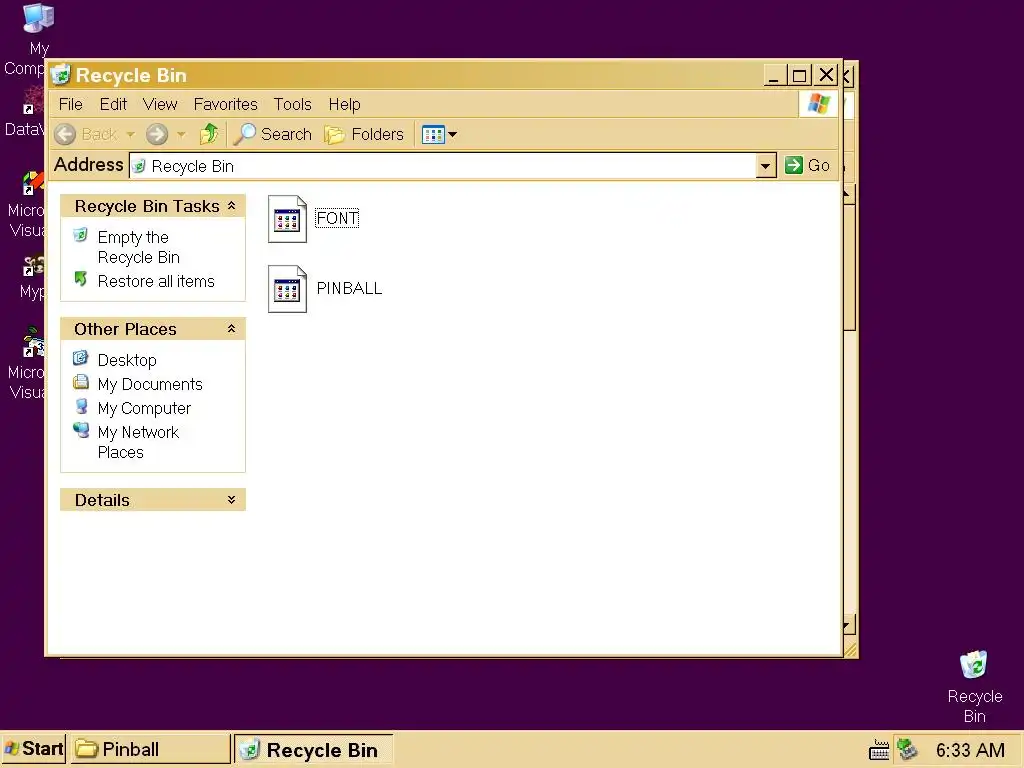Viewport: 1024px width, 768px height.
Task: Click the FONT file icon
Action: coord(287,219)
